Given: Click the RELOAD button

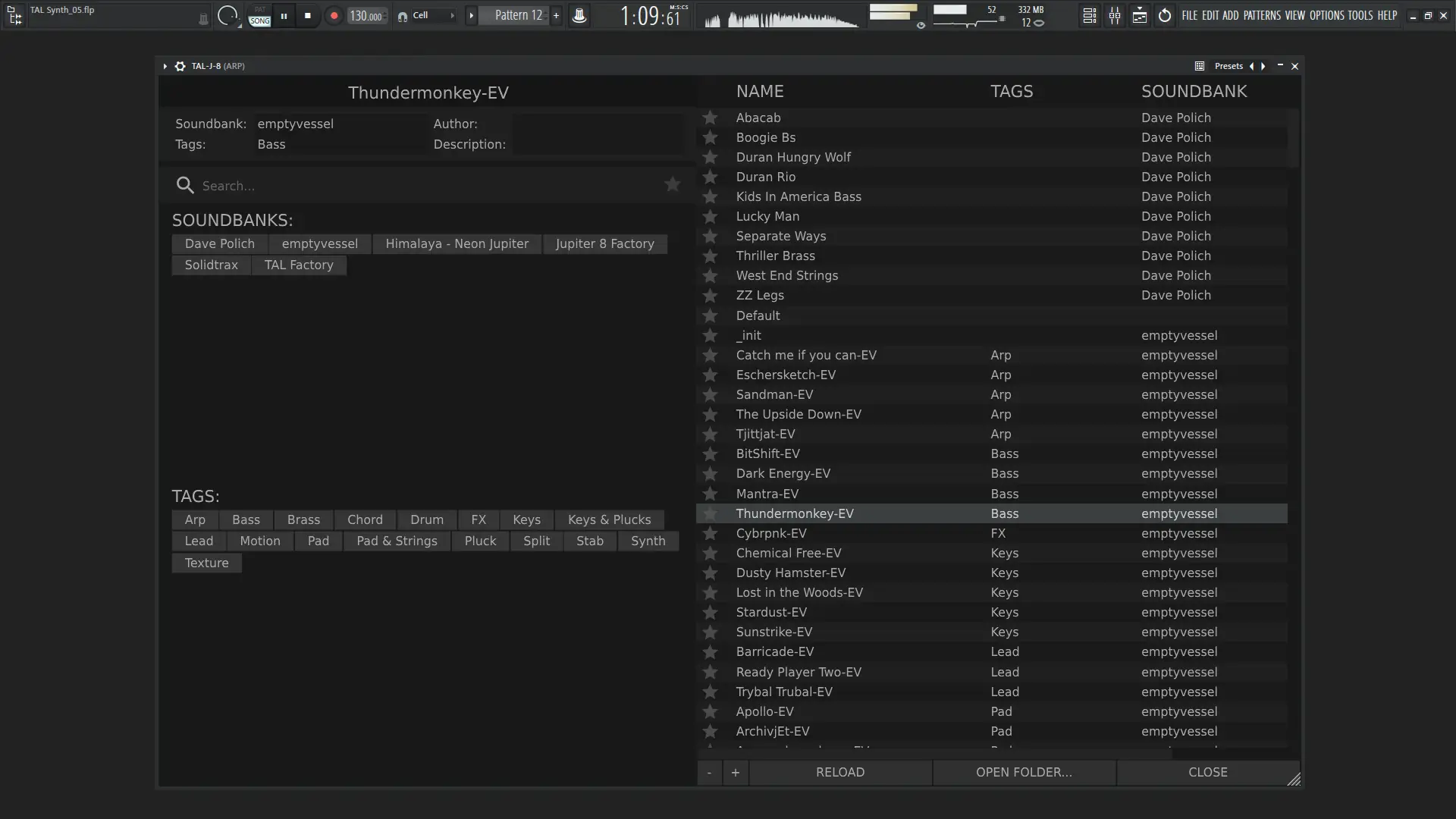Looking at the screenshot, I should [839, 772].
